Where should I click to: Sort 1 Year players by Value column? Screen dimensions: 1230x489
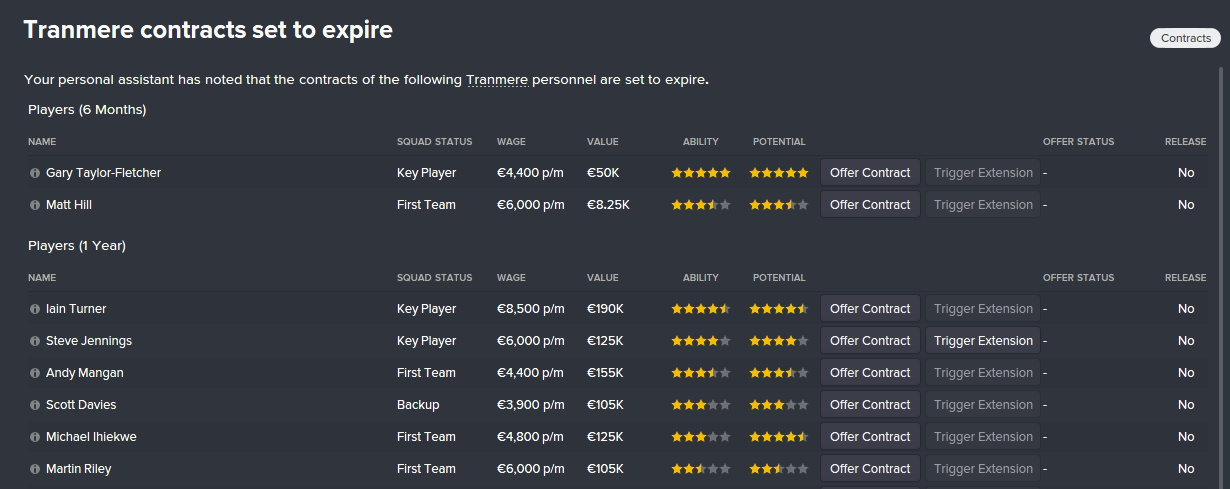point(603,278)
